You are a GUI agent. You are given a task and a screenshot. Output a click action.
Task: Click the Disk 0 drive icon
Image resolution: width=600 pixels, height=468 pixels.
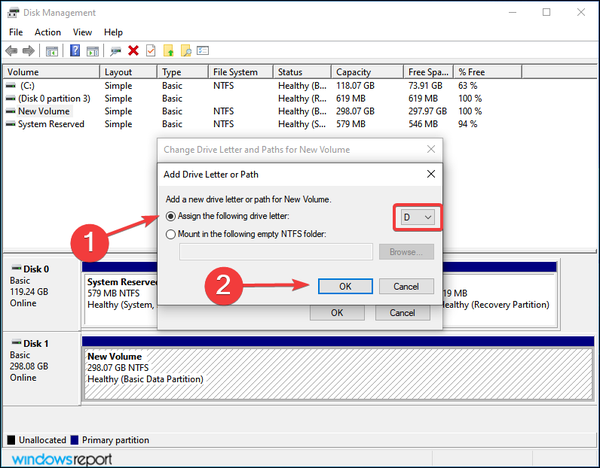pyautogui.click(x=16, y=267)
